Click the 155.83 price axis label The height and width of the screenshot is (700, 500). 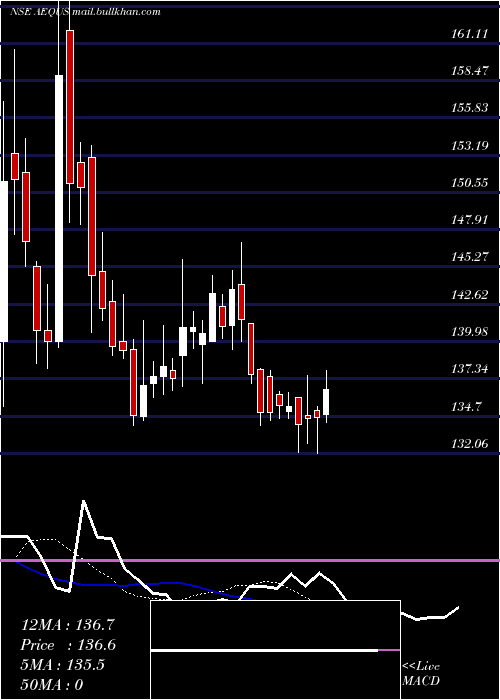470,108
